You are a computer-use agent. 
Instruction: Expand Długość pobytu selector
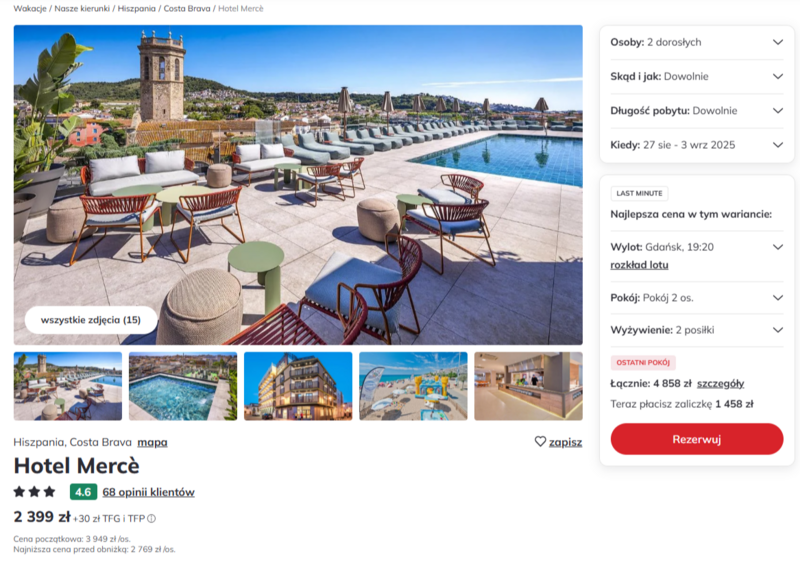(x=697, y=111)
